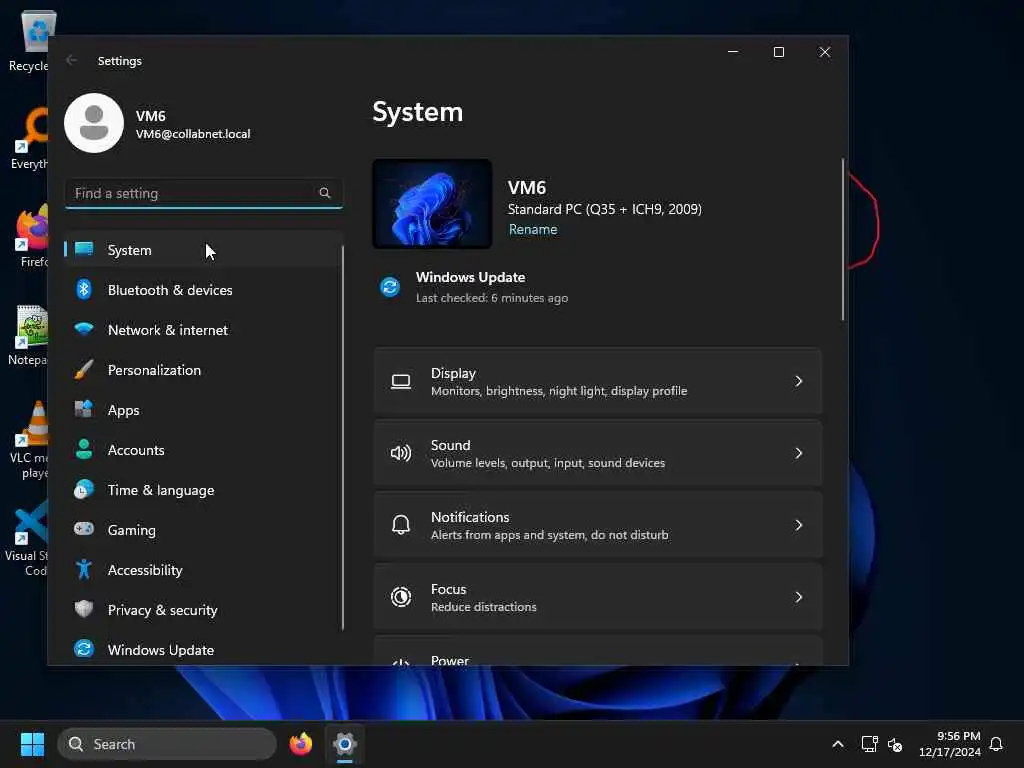Screen dimensions: 1024x768
Task: Click the Personalization paintbrush icon
Action: click(x=84, y=369)
